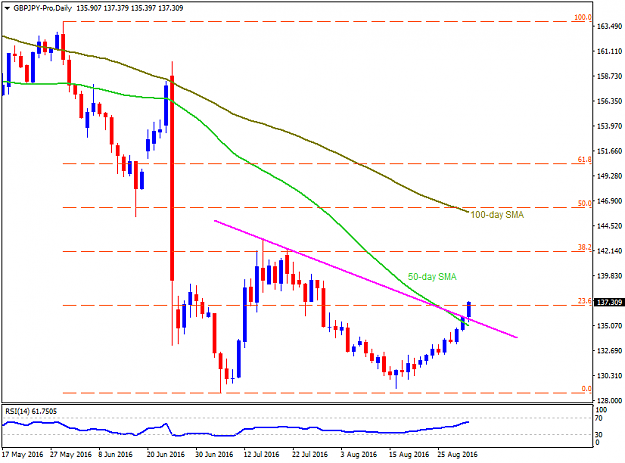Click the latest blue candle at 137.309
This screenshot has height=463, width=625.
click(469, 310)
